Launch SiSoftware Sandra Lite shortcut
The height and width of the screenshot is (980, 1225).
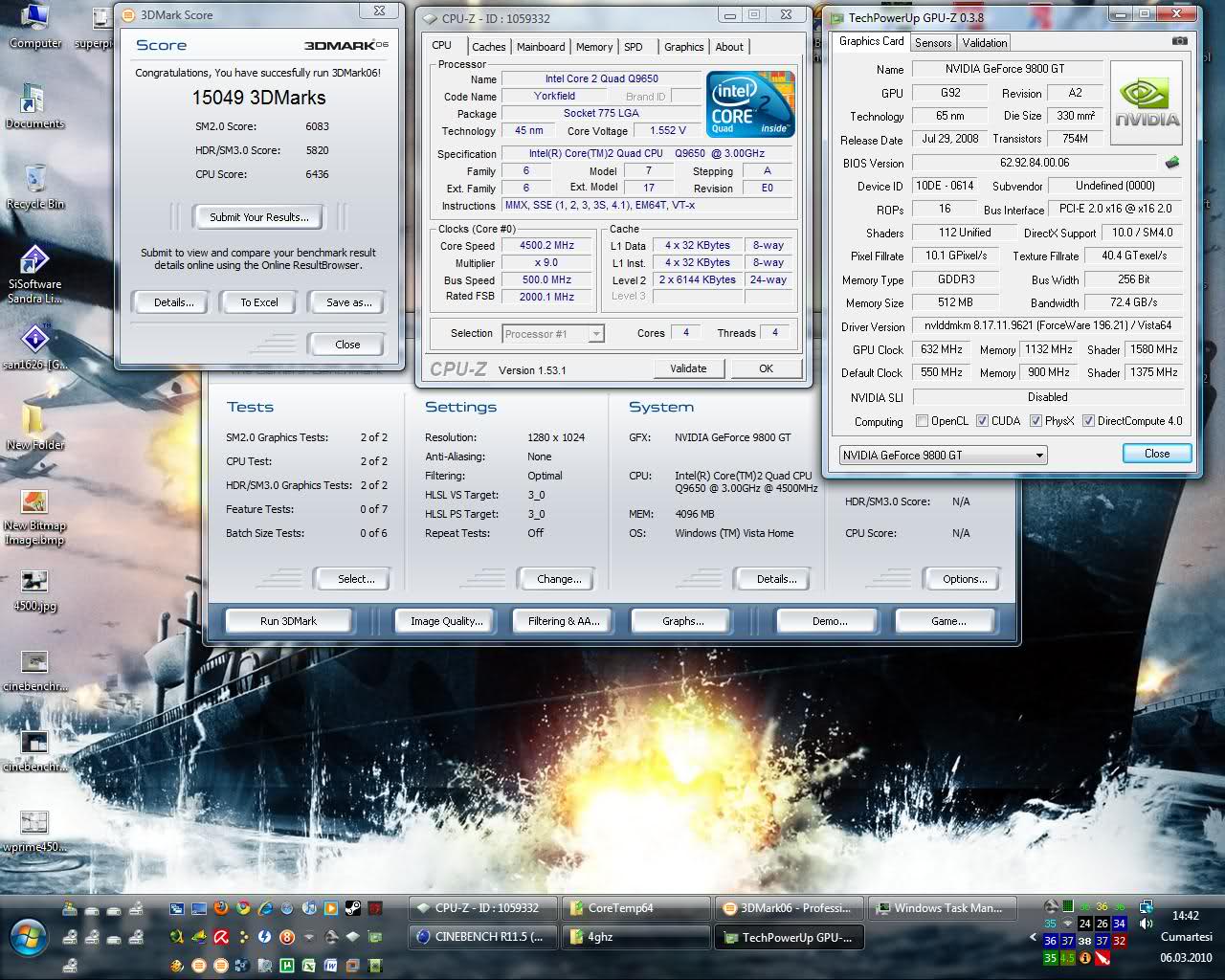coord(34,274)
